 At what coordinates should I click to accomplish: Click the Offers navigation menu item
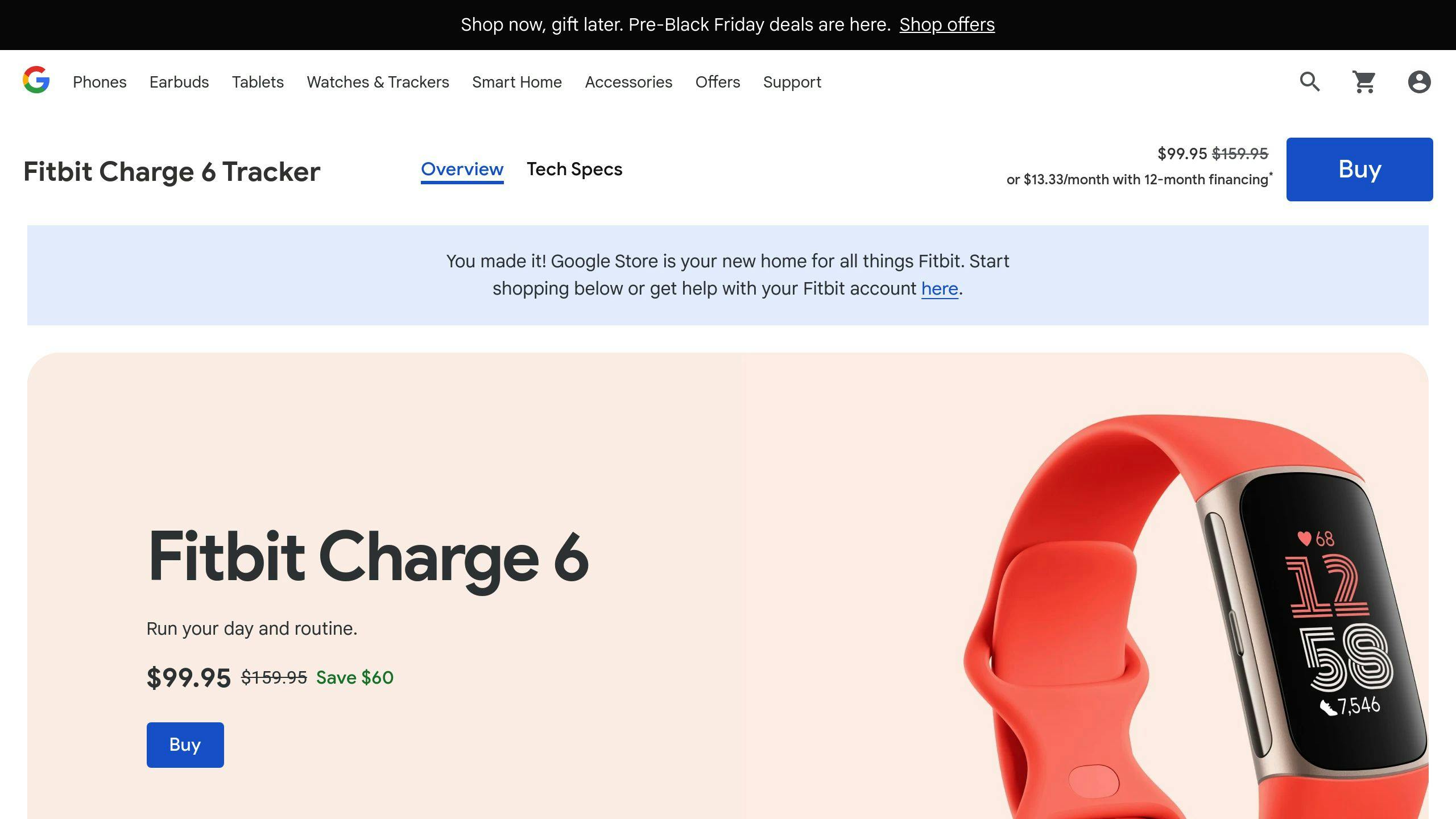(x=718, y=82)
